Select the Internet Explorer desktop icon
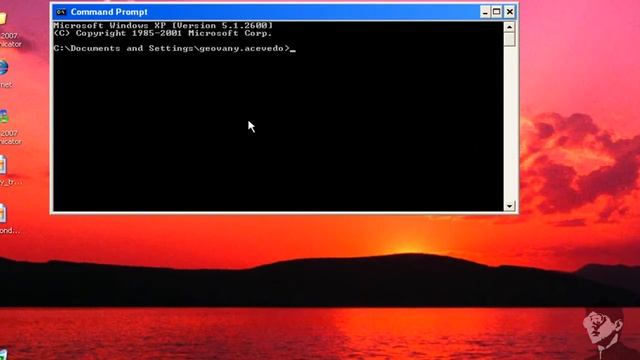Screen dimensions: 640x360 click(3, 68)
